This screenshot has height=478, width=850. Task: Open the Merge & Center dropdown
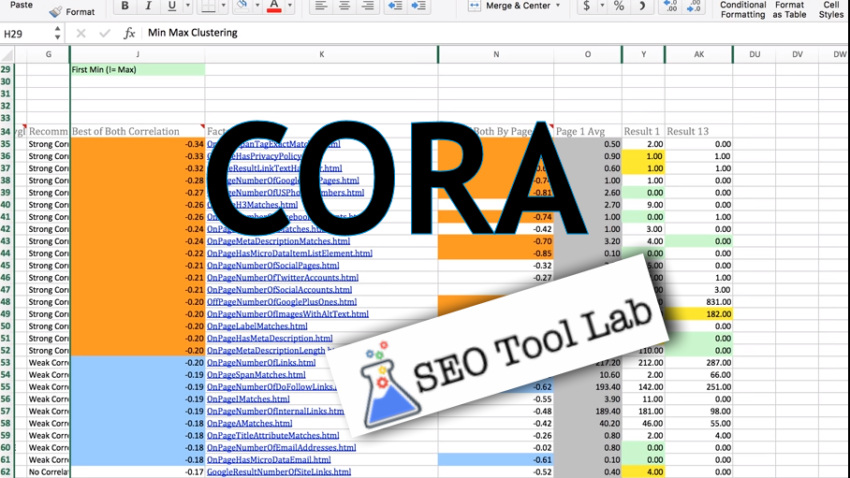pos(559,6)
